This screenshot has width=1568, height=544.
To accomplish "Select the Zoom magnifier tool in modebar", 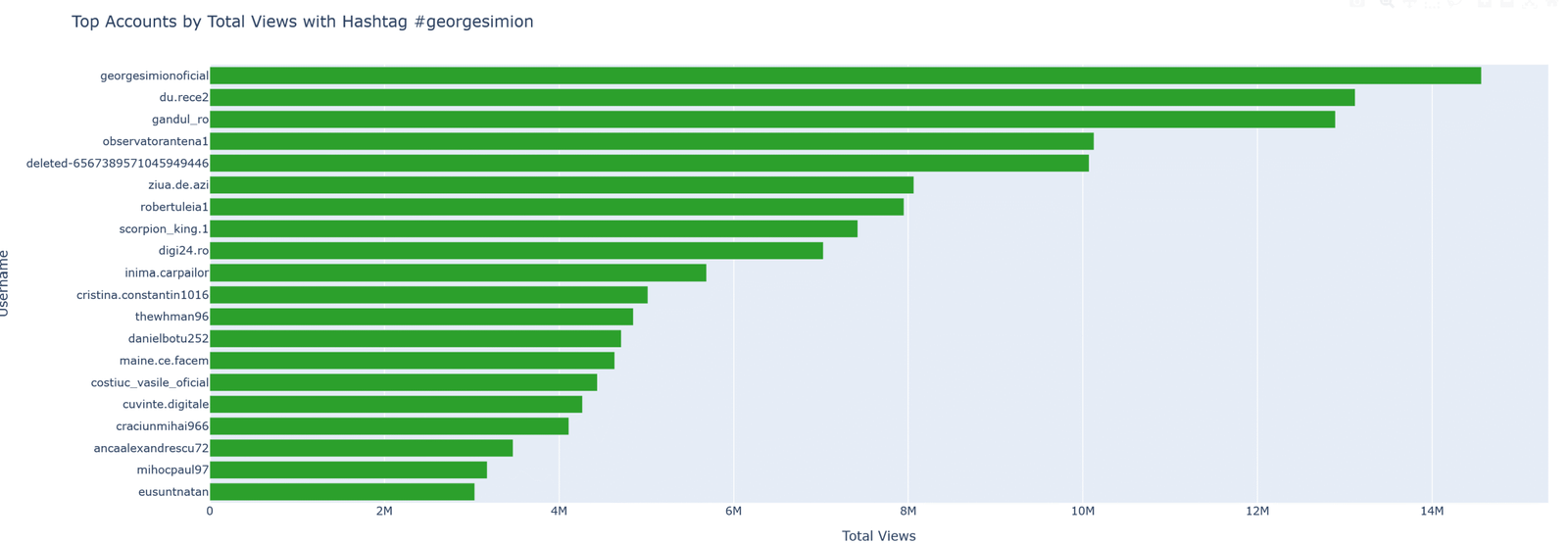I will pyautogui.click(x=1387, y=3).
